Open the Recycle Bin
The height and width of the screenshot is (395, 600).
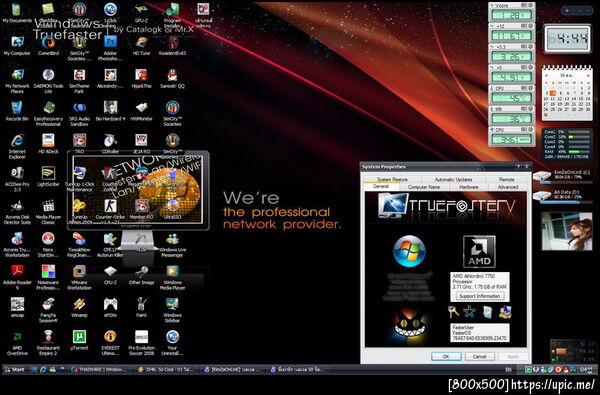pos(17,111)
